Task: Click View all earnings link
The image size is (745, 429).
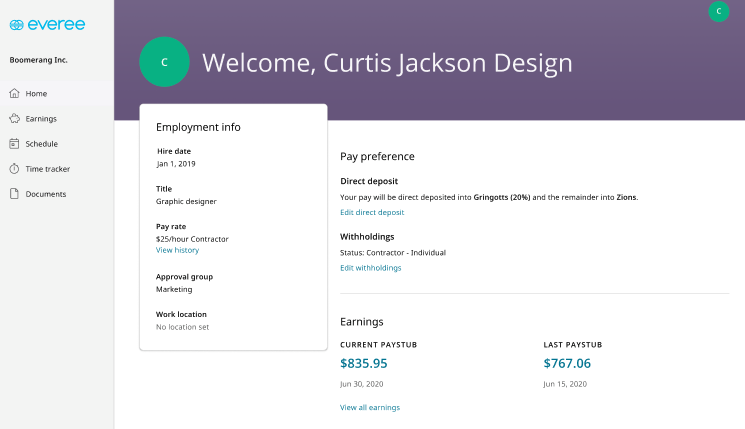Action: pos(370,408)
